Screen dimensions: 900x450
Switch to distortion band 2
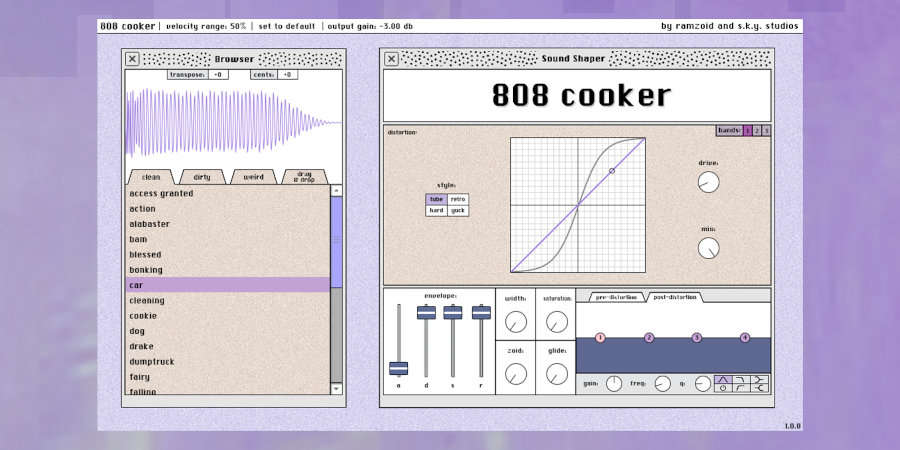pyautogui.click(x=757, y=130)
